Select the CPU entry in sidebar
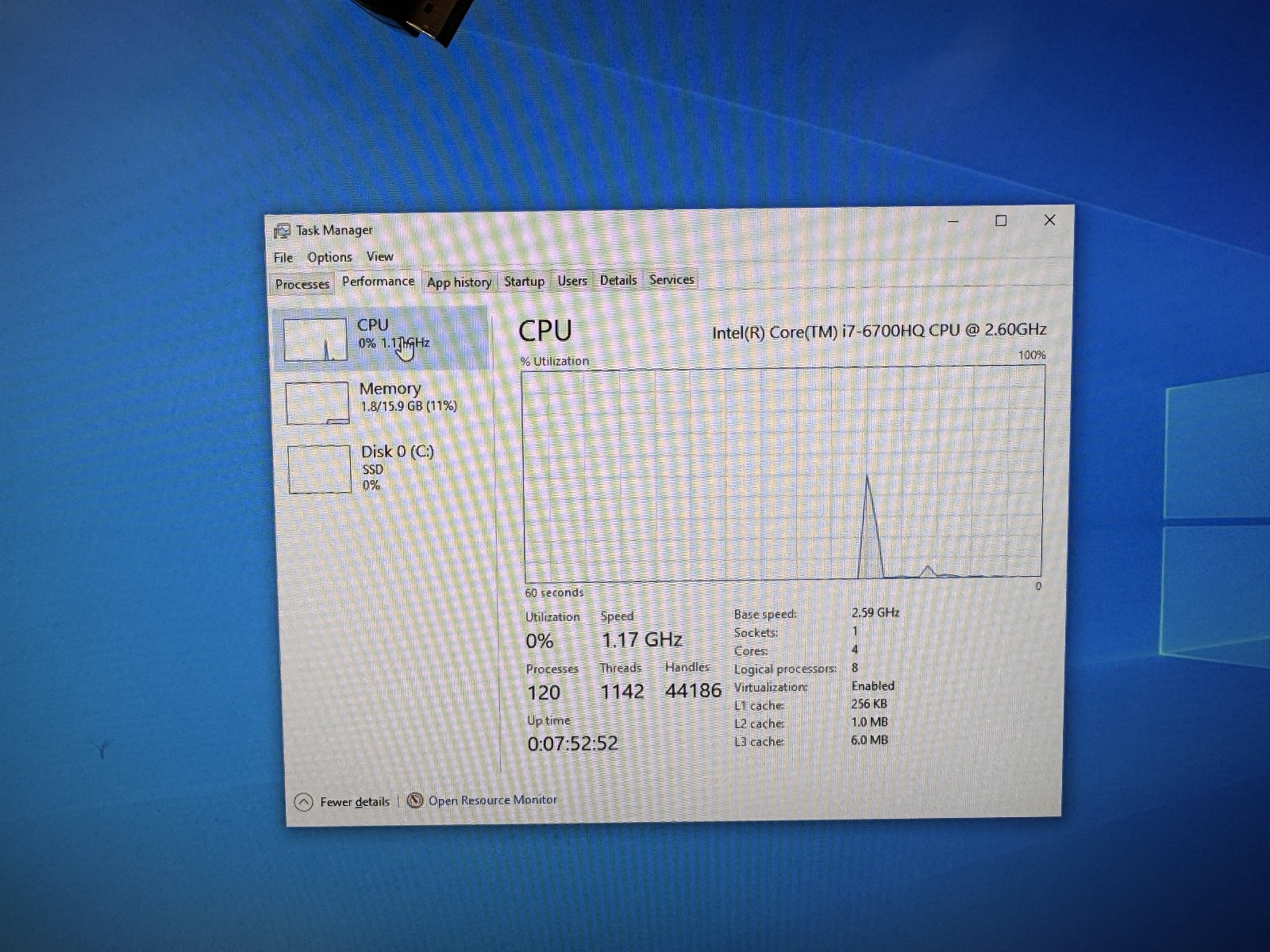1270x952 pixels. point(380,339)
